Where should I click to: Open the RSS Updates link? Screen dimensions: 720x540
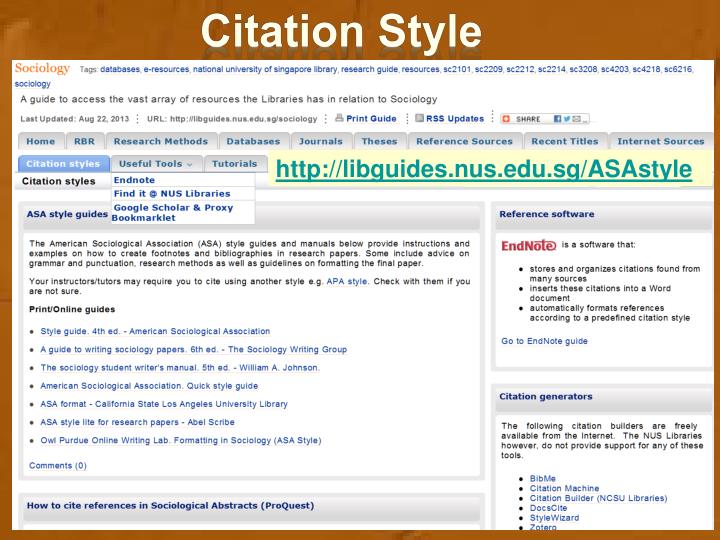(x=455, y=118)
